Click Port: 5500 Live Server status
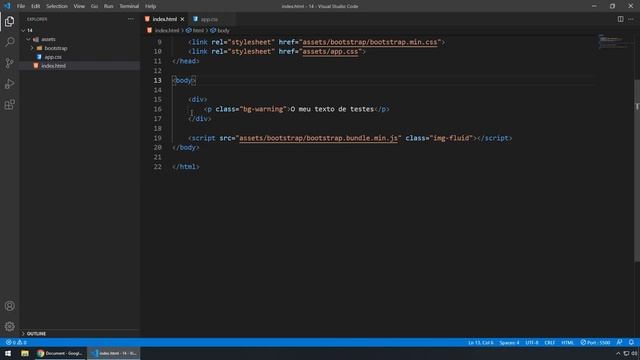The width and height of the screenshot is (640, 360). 595,342
